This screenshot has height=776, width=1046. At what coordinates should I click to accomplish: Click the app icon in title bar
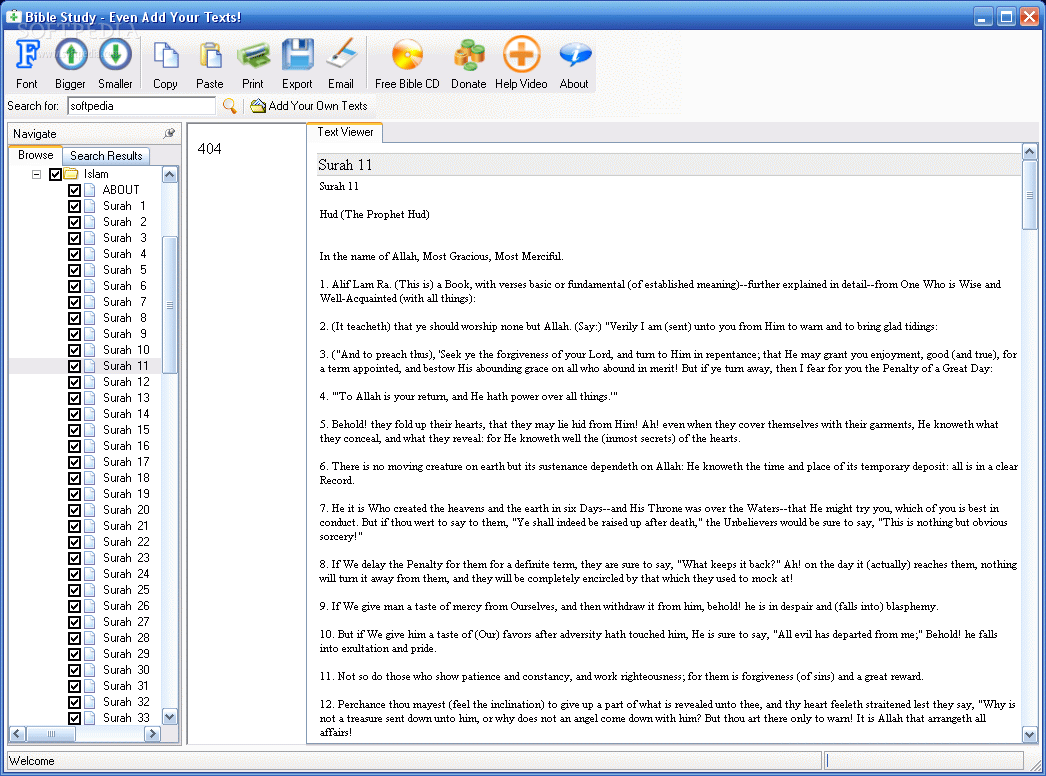(13, 17)
